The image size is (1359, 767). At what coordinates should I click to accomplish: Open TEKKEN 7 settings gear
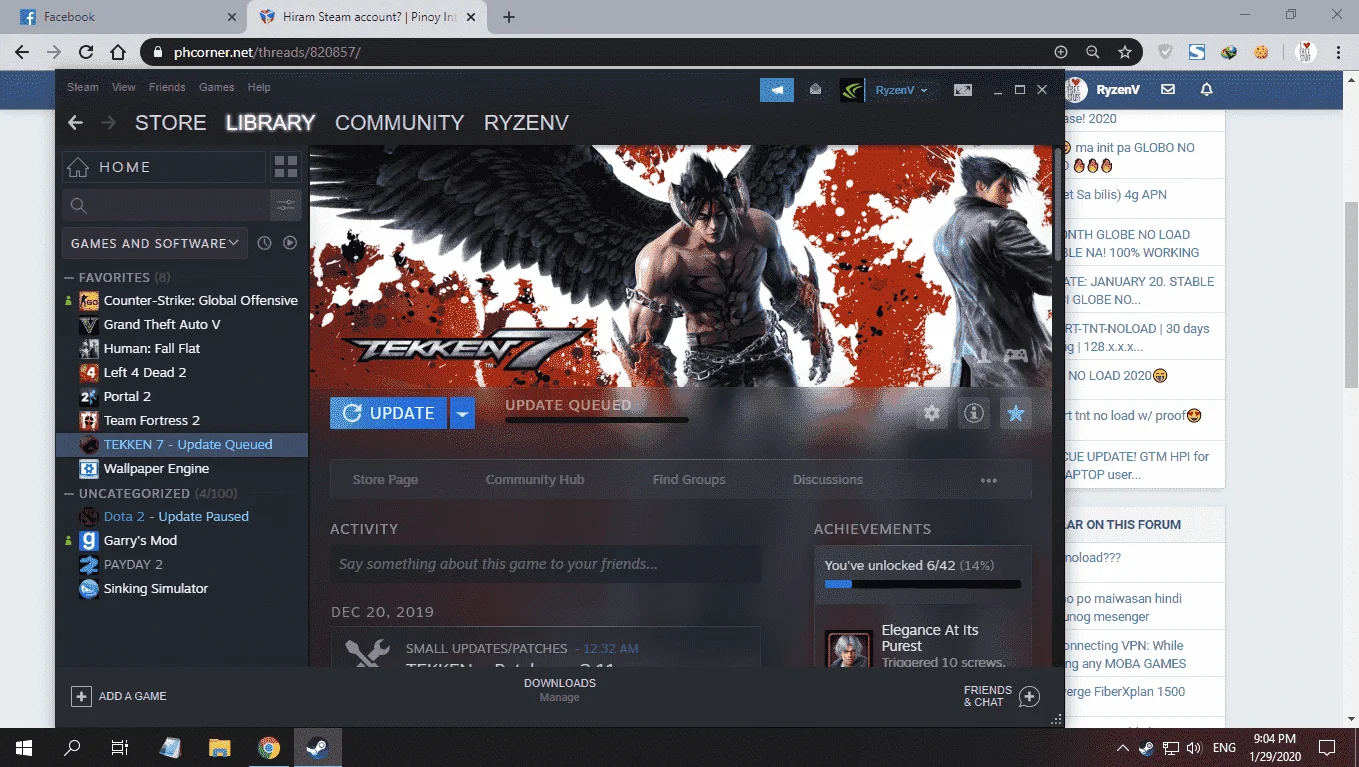pos(932,413)
